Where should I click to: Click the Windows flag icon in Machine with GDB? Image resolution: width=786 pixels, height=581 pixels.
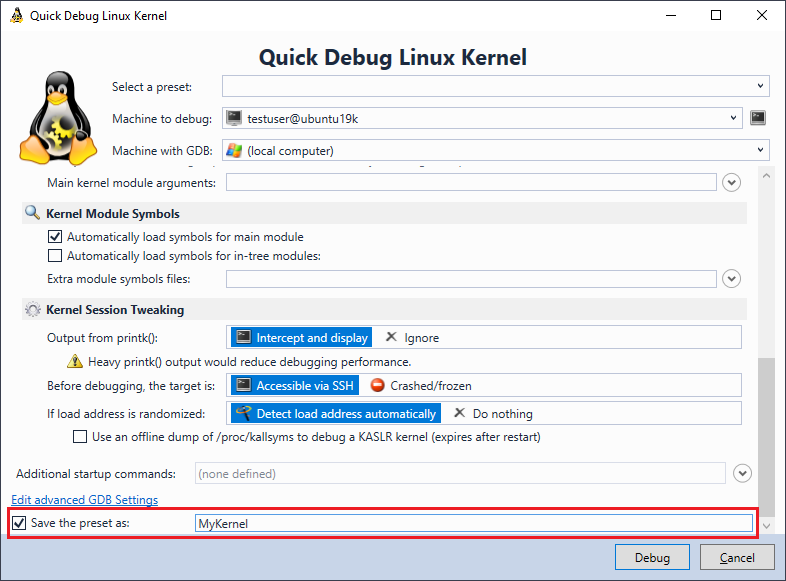click(x=234, y=150)
